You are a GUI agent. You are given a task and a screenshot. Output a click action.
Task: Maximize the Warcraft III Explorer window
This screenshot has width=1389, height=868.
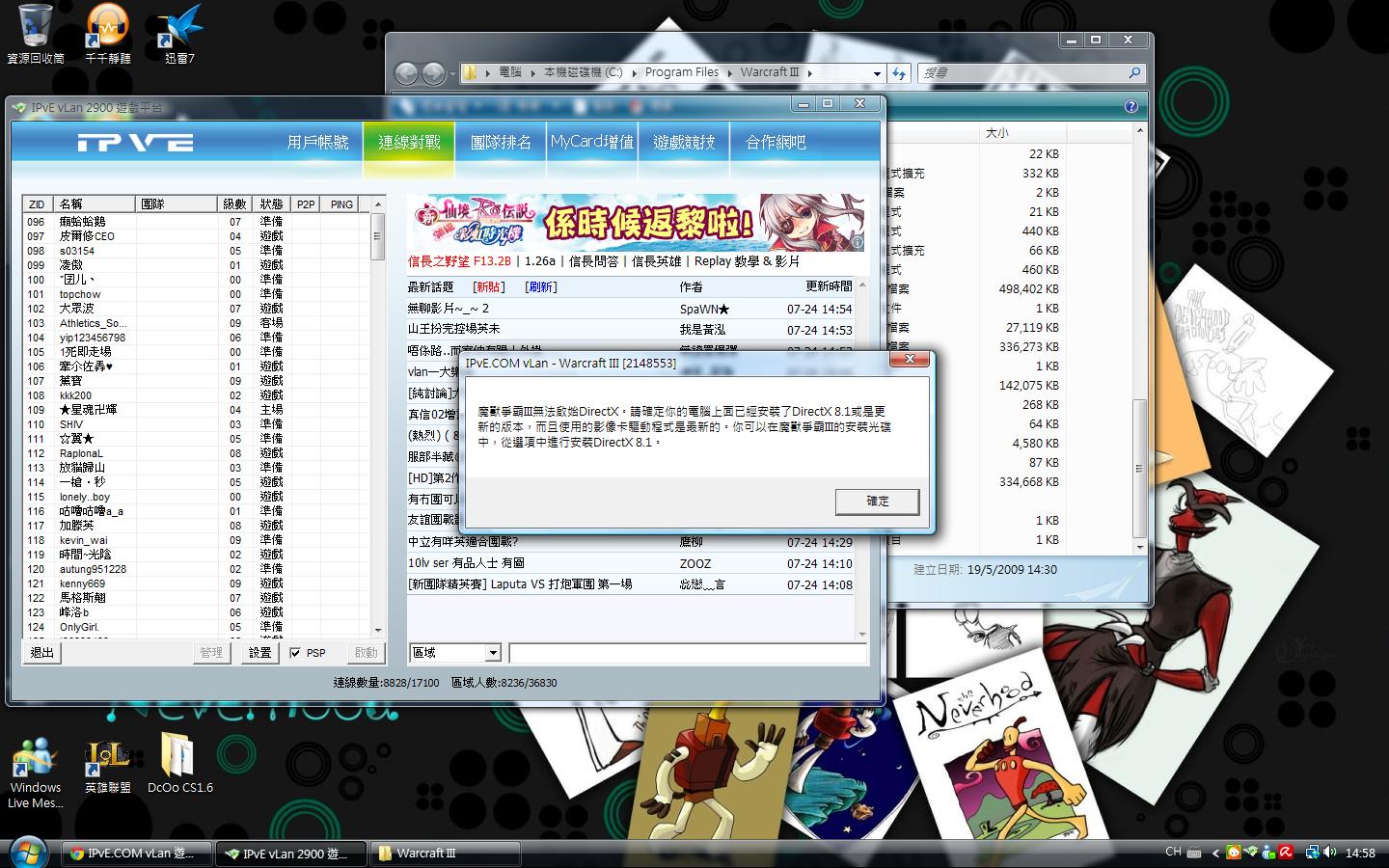pos(1096,41)
